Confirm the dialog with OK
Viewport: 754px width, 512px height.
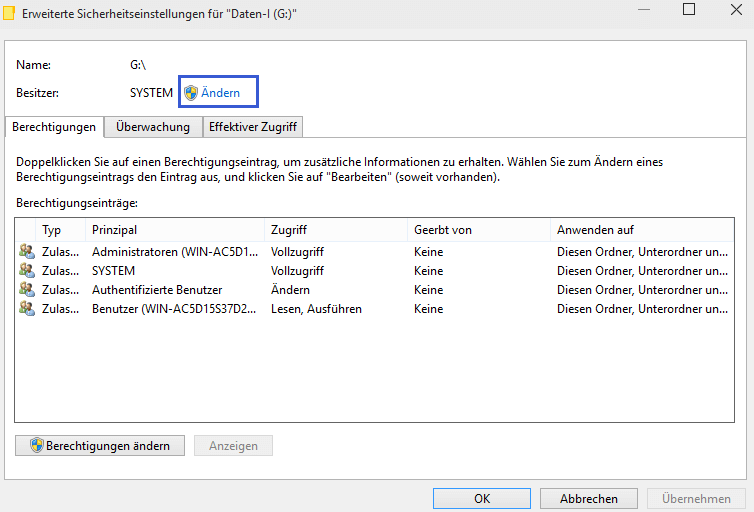482,499
